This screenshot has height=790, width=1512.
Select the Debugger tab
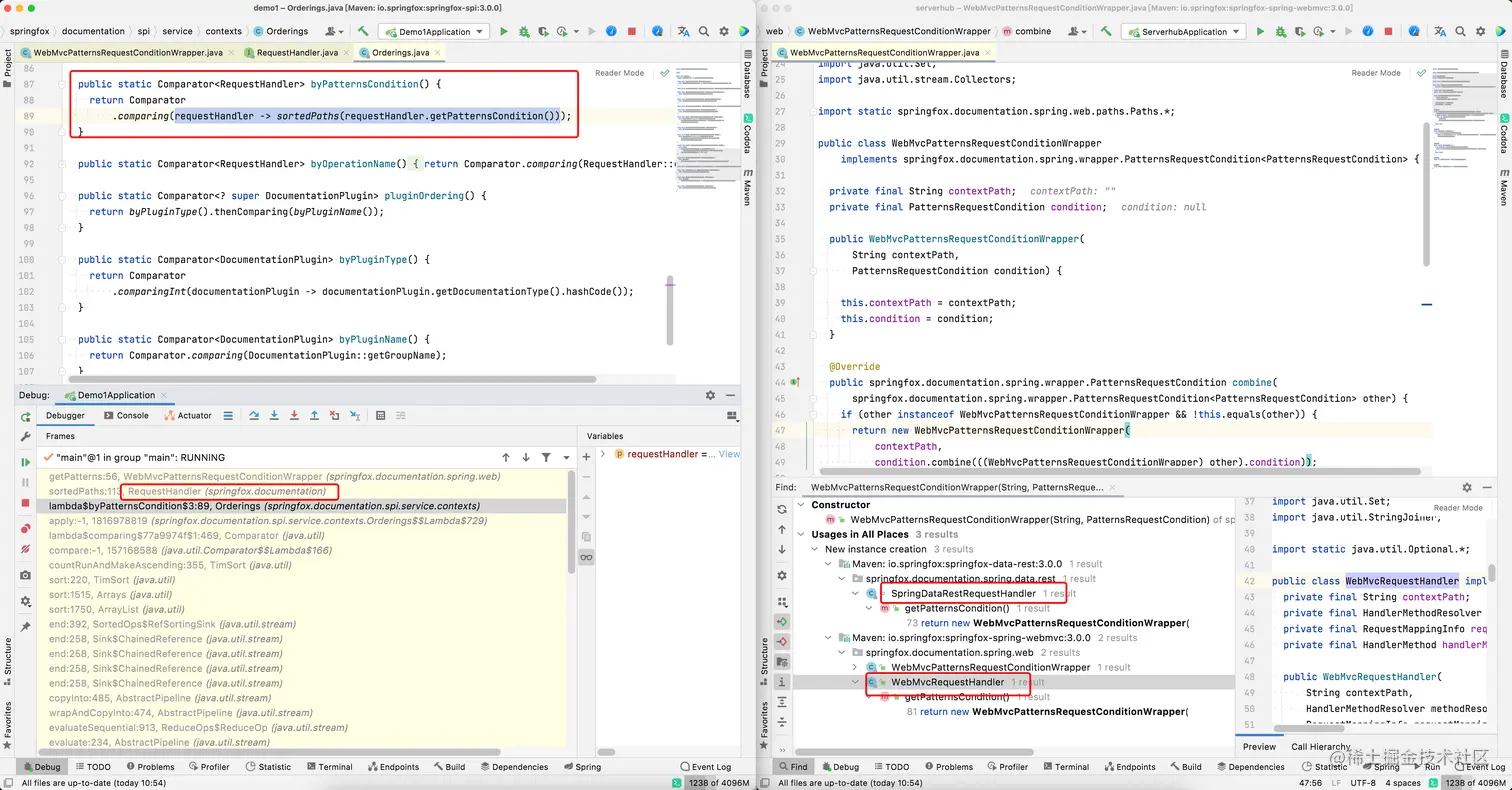(x=66, y=415)
